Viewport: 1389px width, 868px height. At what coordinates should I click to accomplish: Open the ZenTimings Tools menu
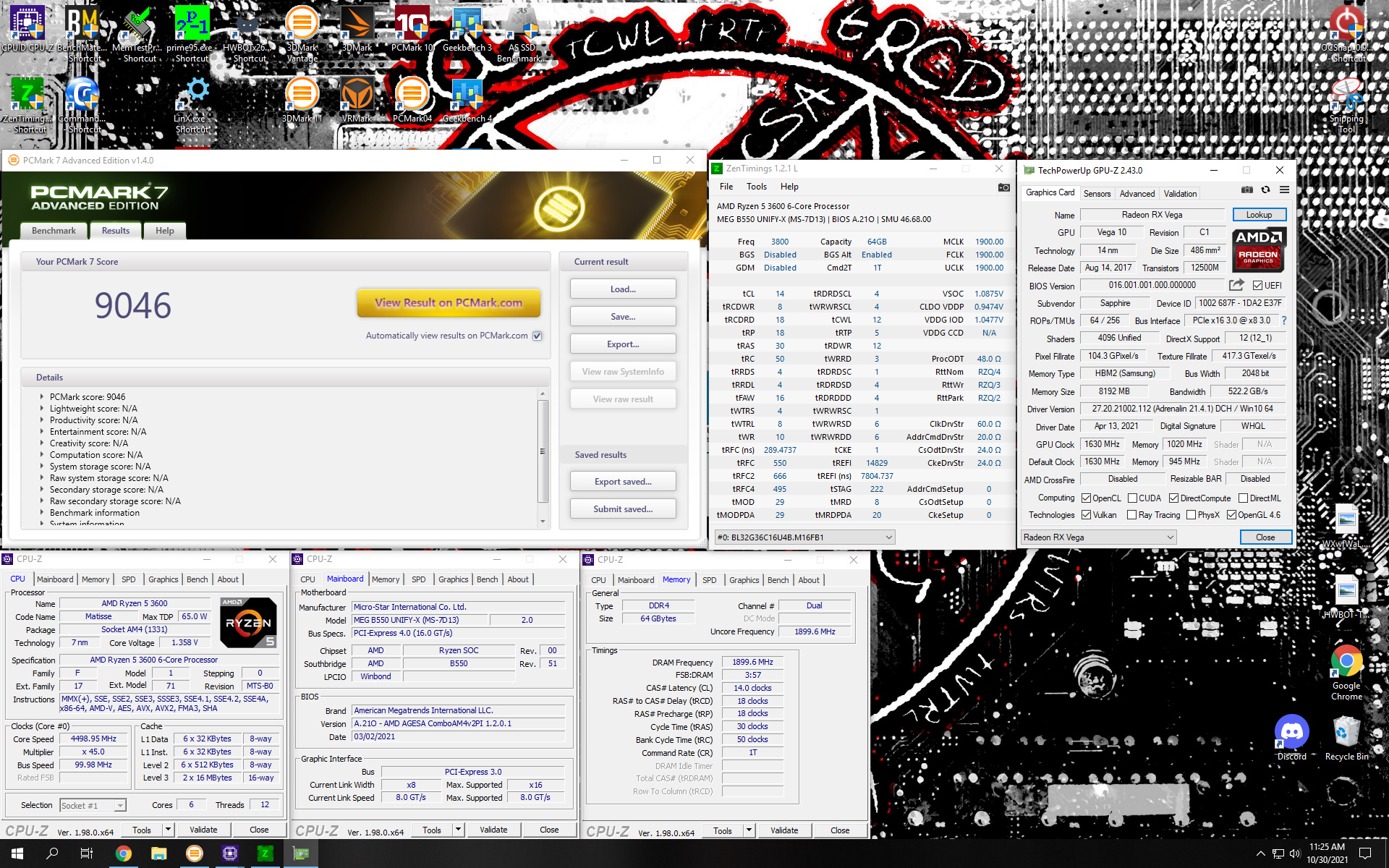(757, 187)
